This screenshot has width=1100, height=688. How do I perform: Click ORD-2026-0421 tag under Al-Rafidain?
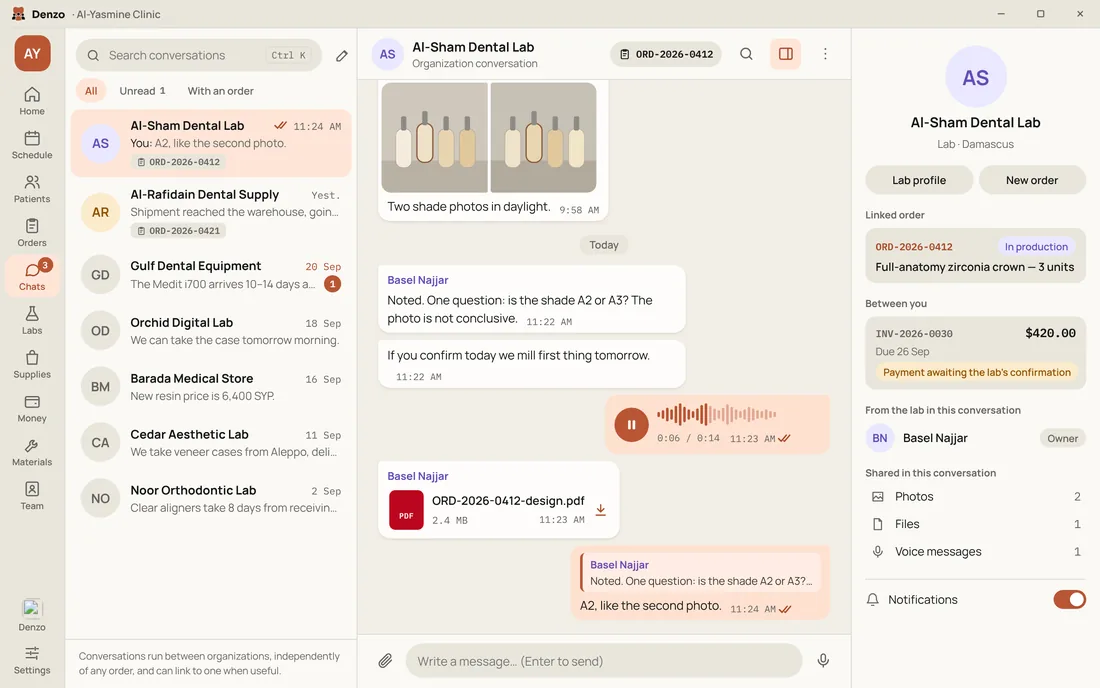tap(178, 231)
